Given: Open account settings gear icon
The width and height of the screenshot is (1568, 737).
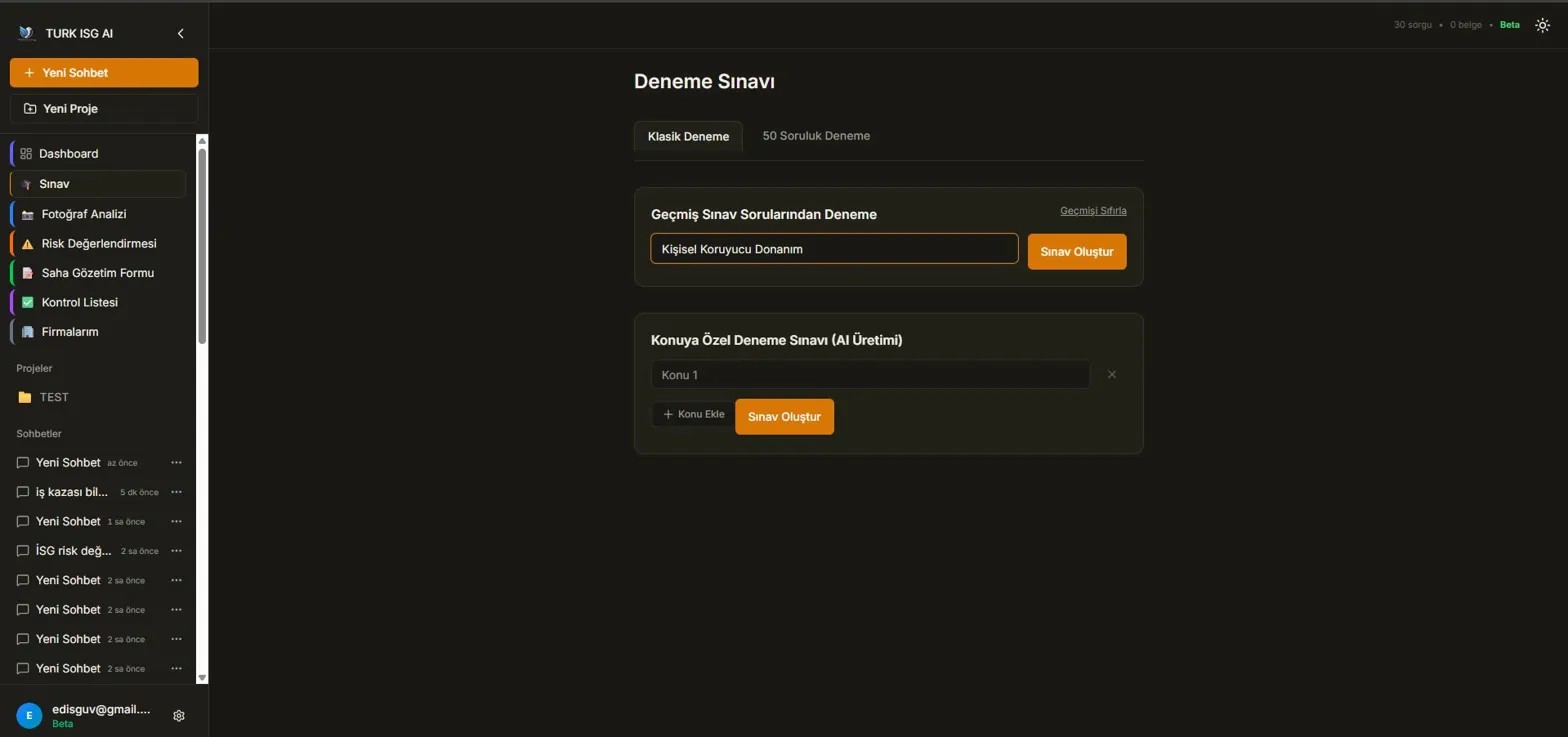Looking at the screenshot, I should (x=179, y=715).
